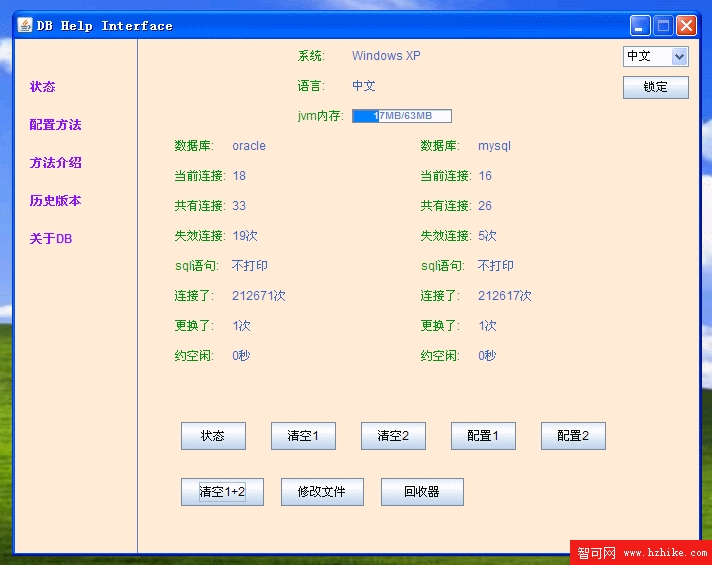Viewport: 712px width, 565px height.
Task: Click the 修改文件 button
Action: click(x=322, y=492)
